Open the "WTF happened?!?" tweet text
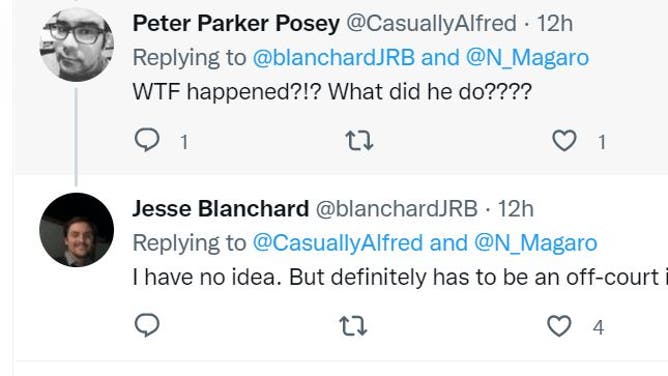The width and height of the screenshot is (668, 376). [x=332, y=92]
